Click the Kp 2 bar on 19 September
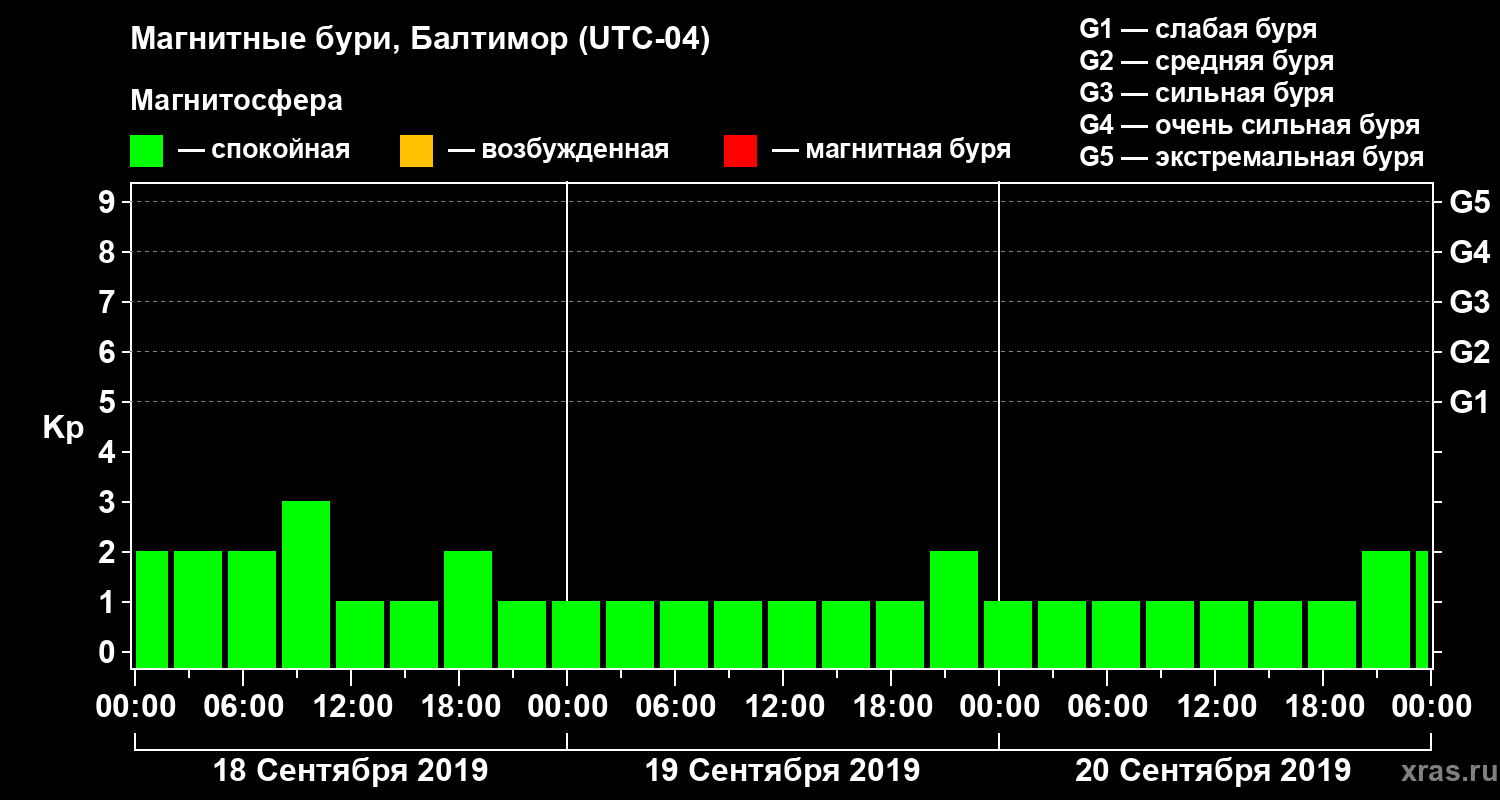The image size is (1500, 800). (954, 609)
